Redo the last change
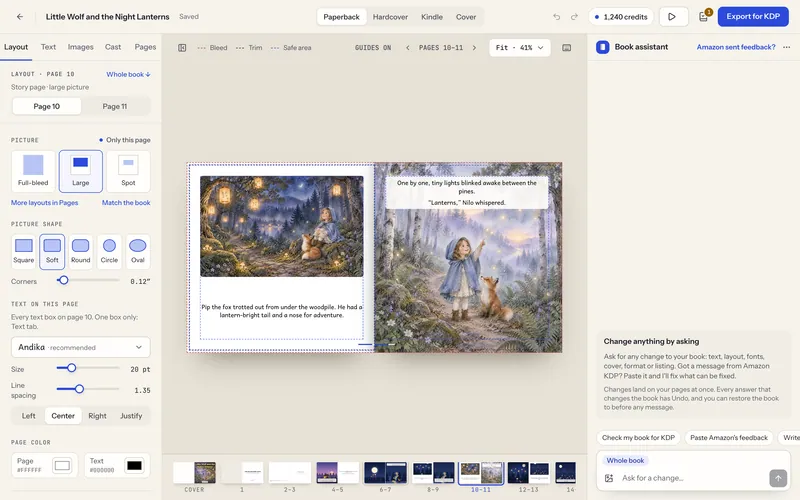Image resolution: width=800 pixels, height=500 pixels. [x=574, y=17]
